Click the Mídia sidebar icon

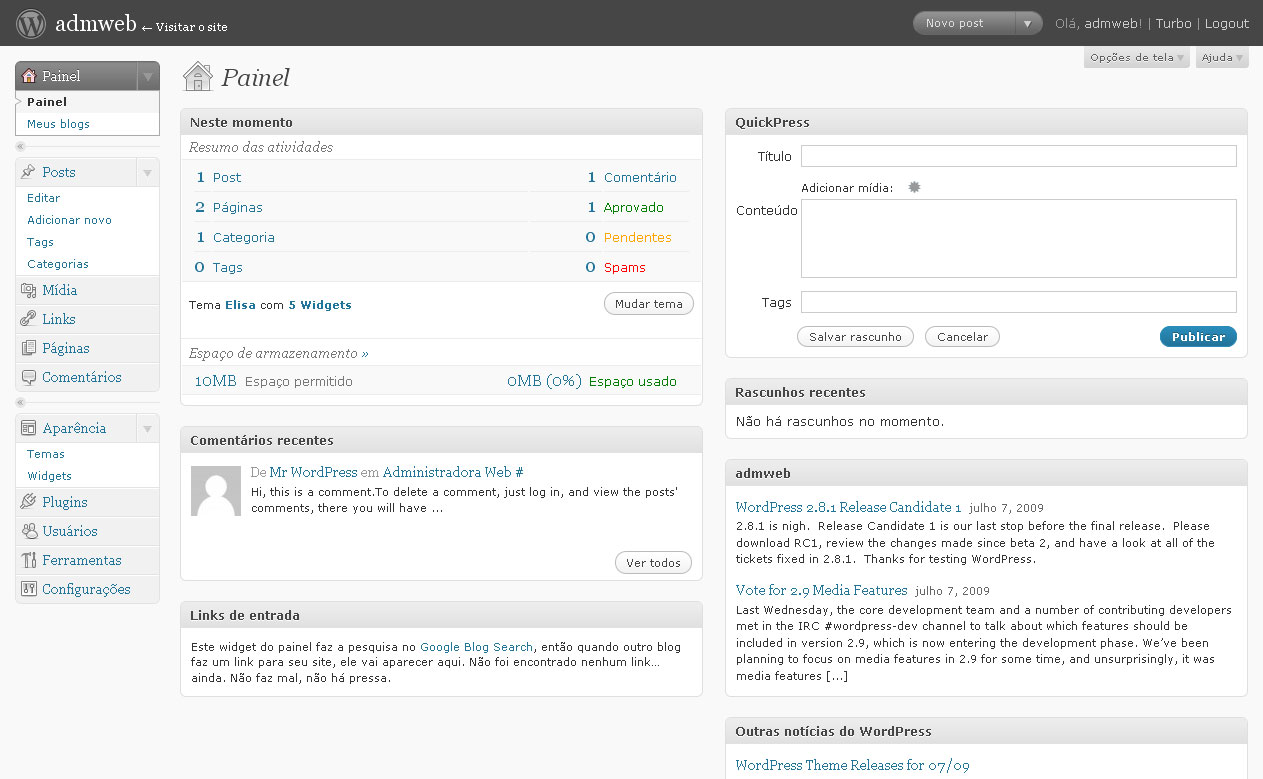click(x=28, y=290)
